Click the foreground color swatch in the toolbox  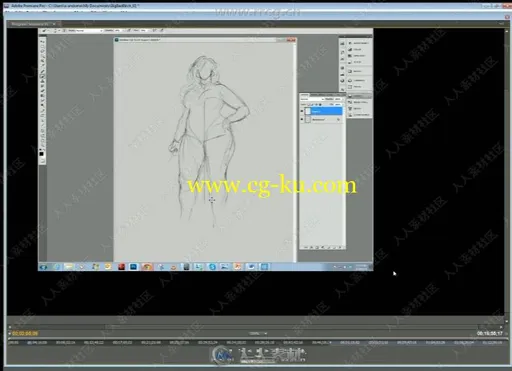pyautogui.click(x=42, y=154)
